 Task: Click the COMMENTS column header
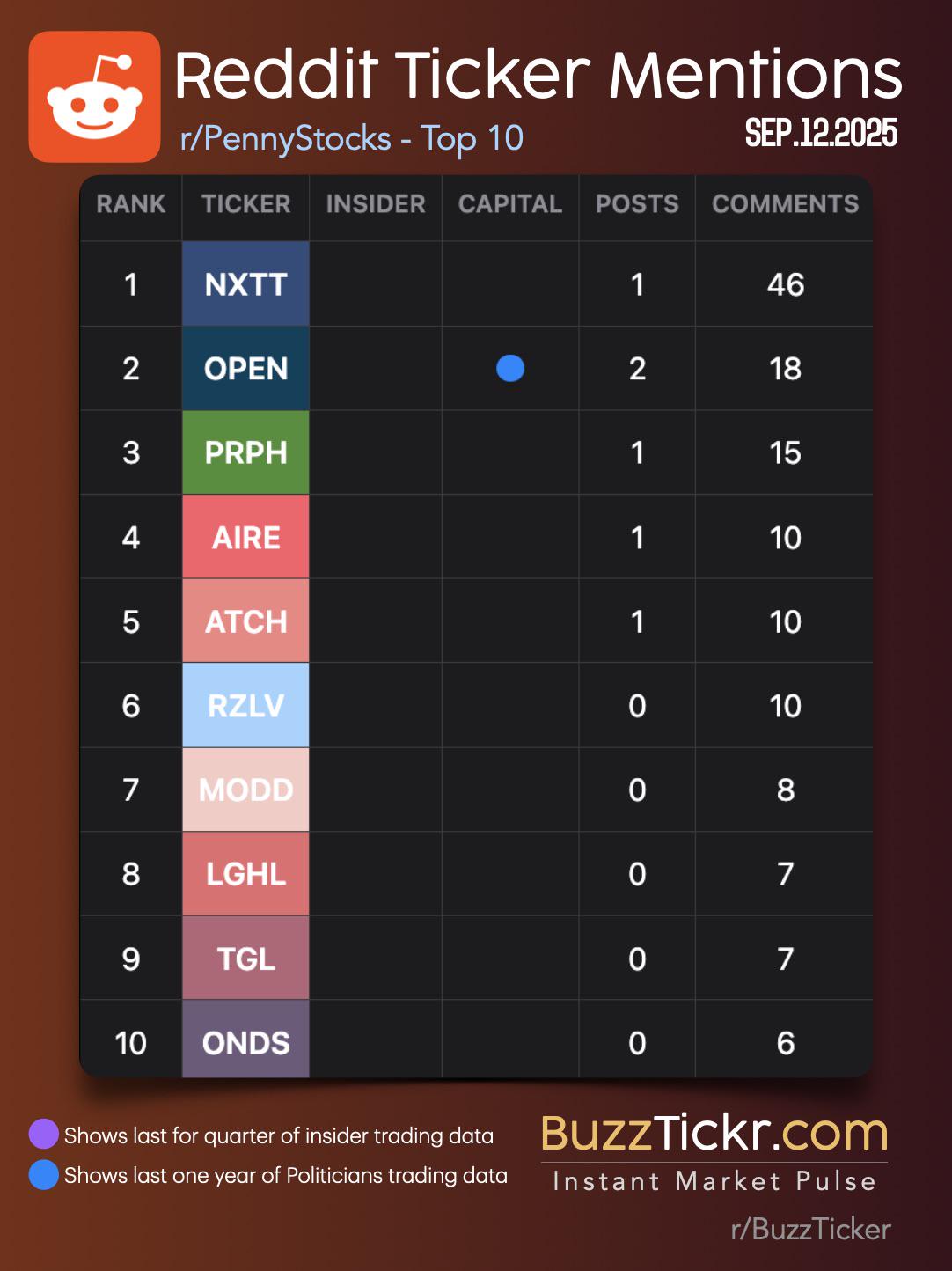coord(785,204)
